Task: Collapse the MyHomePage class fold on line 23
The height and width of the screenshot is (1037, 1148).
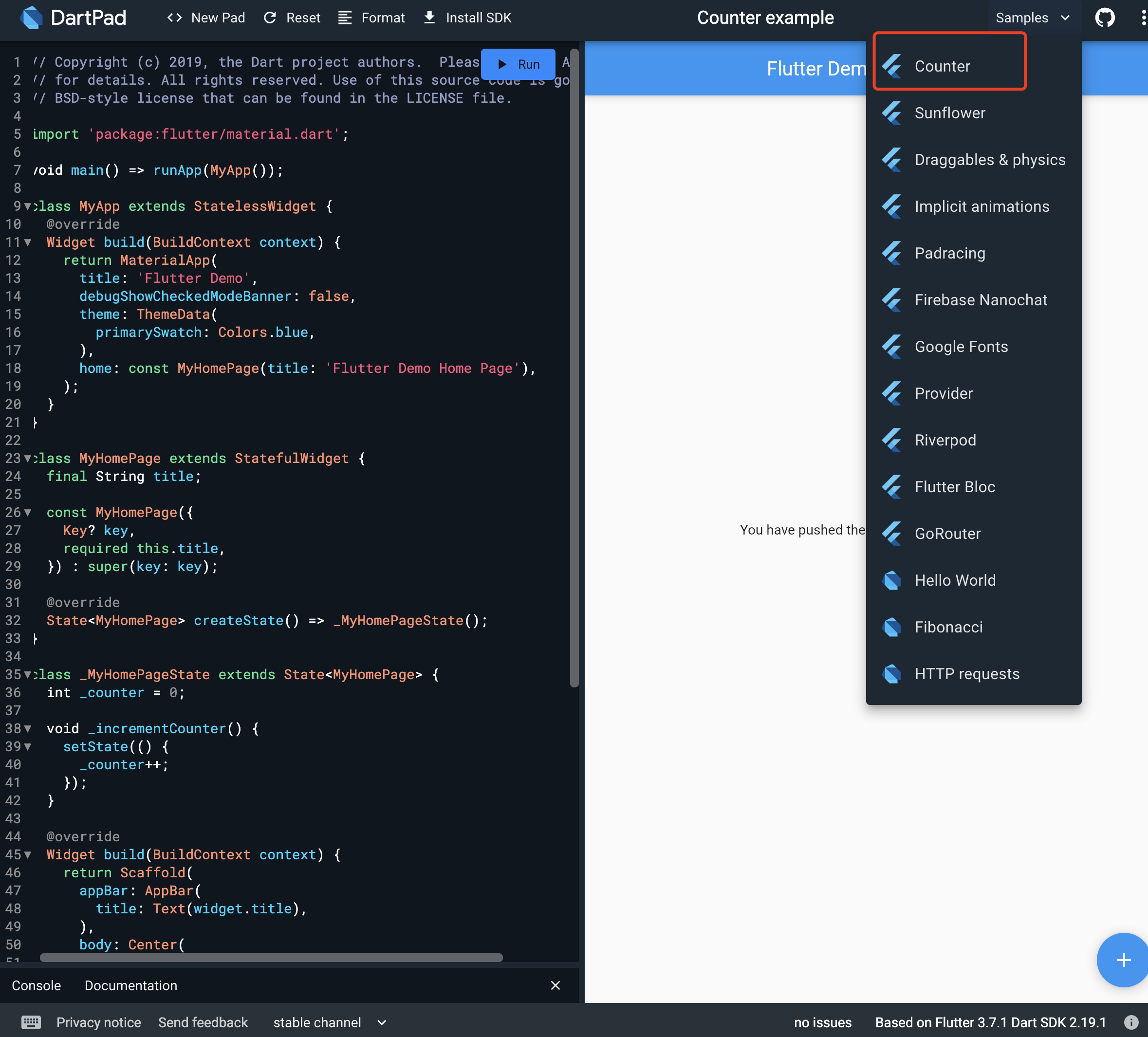Action: click(27, 459)
